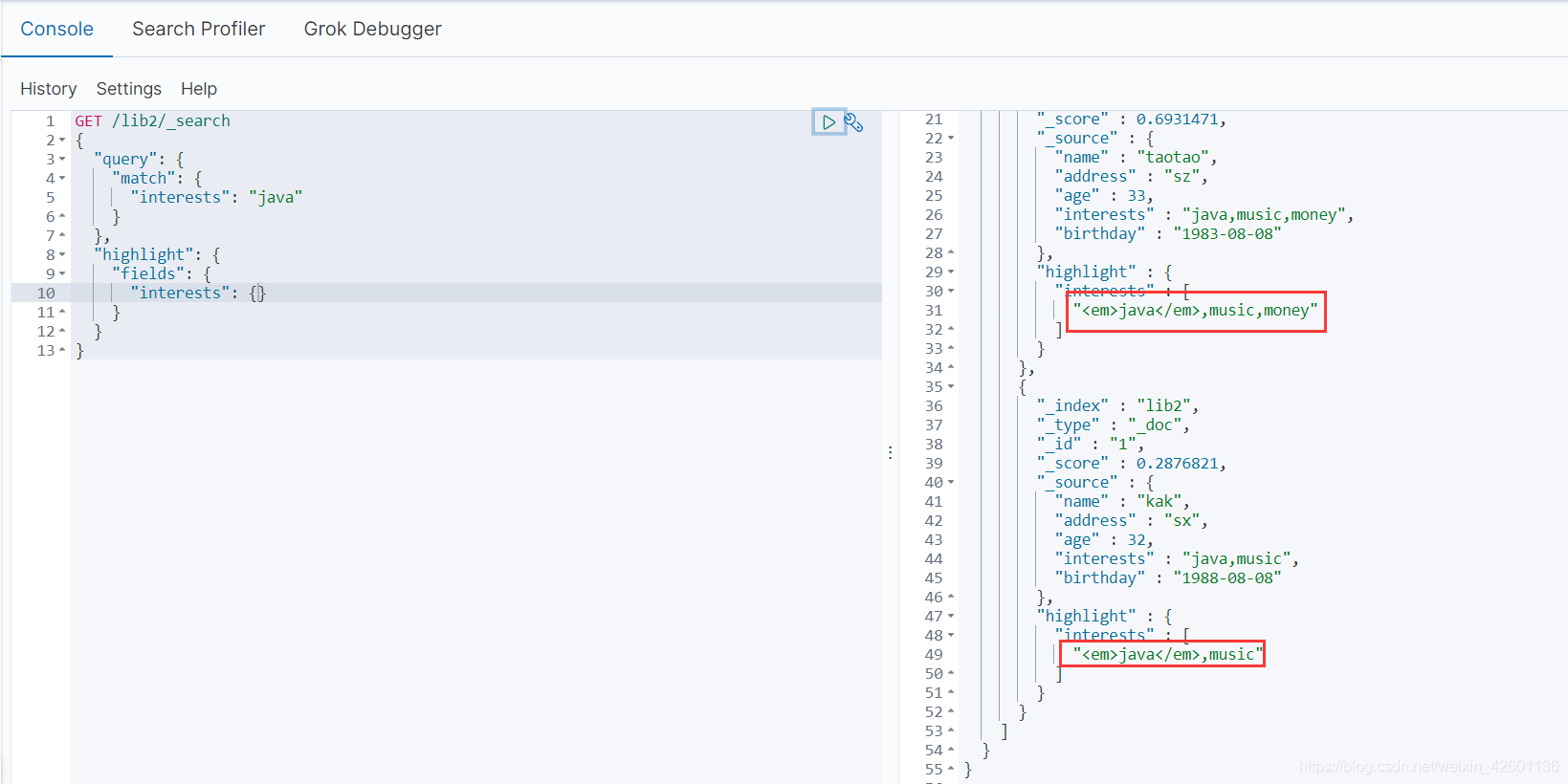1568x784 pixels.
Task: Open the wrench tools menu icon
Action: (x=853, y=122)
